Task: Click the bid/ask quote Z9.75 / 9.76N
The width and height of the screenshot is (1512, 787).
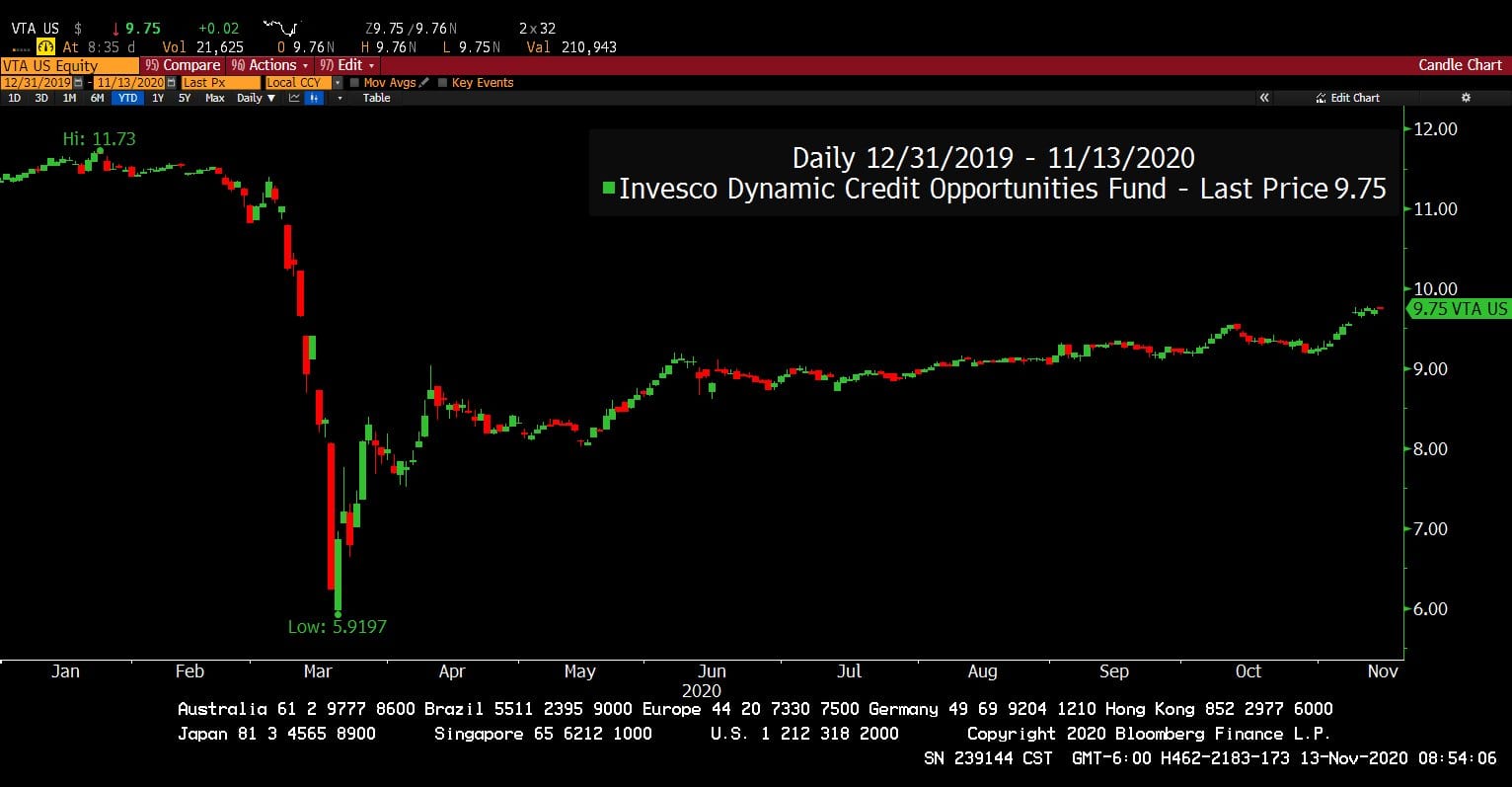Action: click(x=411, y=29)
